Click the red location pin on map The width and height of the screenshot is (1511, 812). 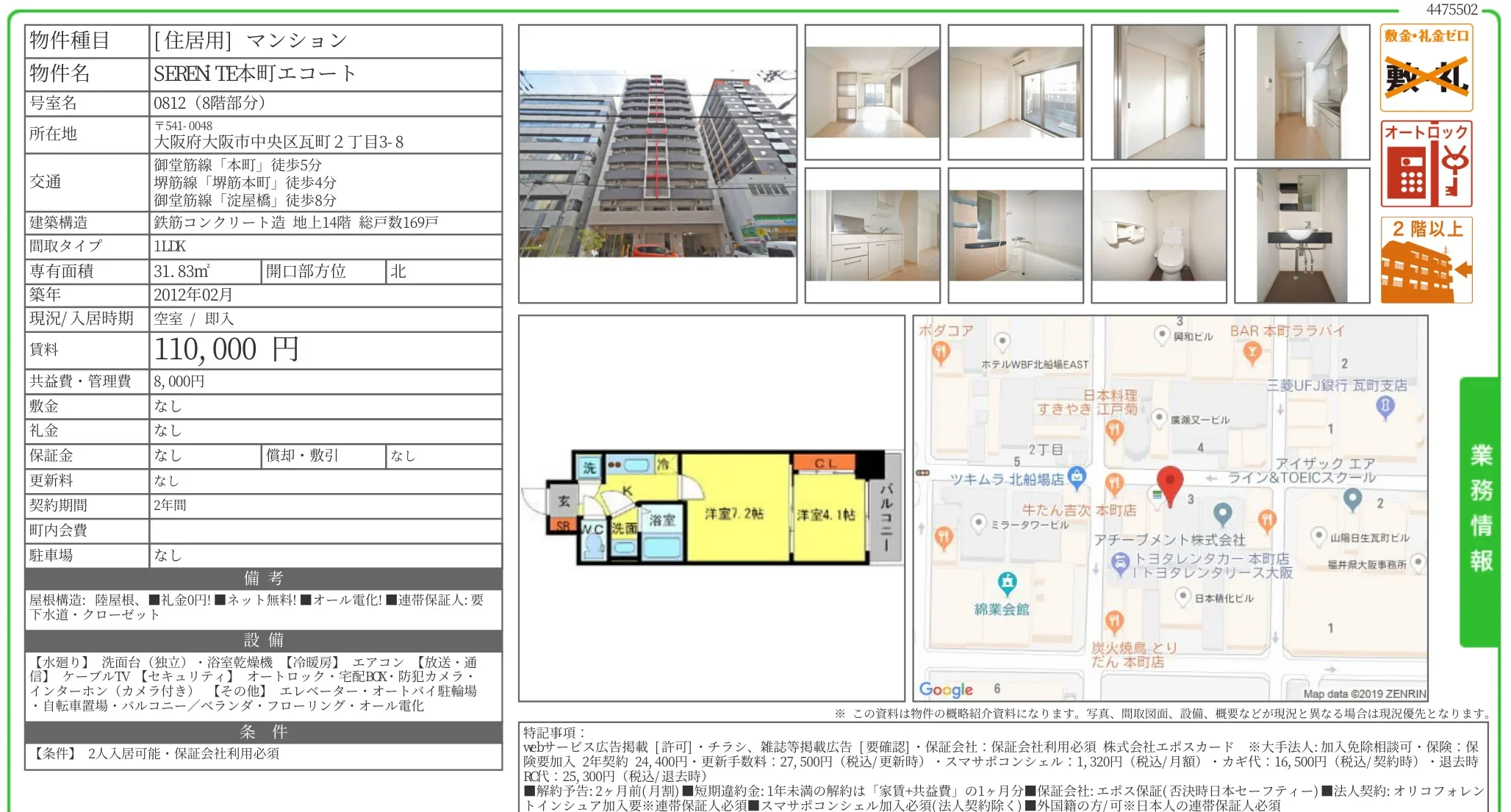1170,486
